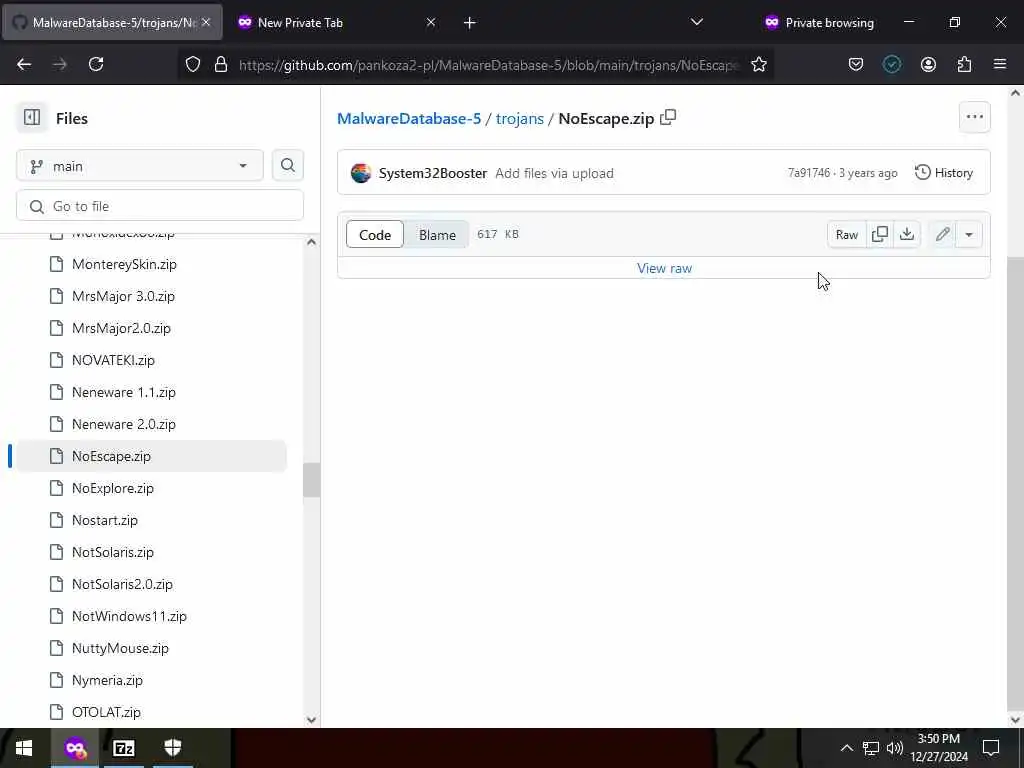Screen dimensions: 1024x768
Task: Switch to the Code view tab
Action: (x=375, y=234)
